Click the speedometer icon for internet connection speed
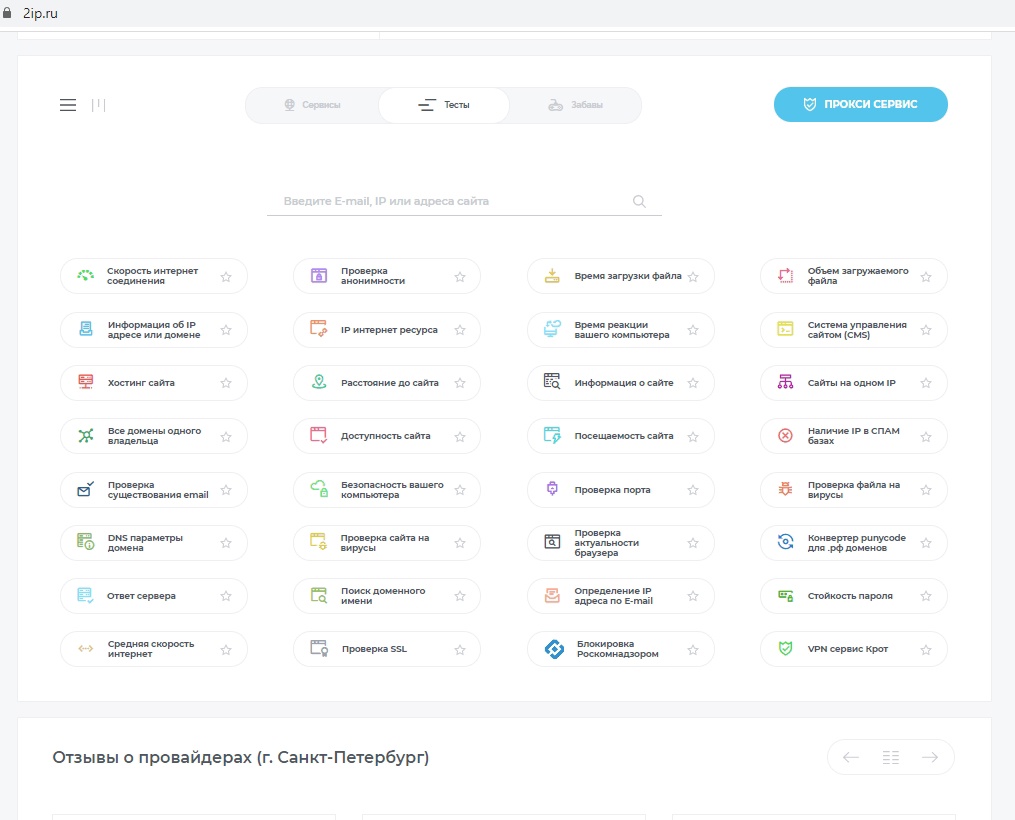 (86, 276)
